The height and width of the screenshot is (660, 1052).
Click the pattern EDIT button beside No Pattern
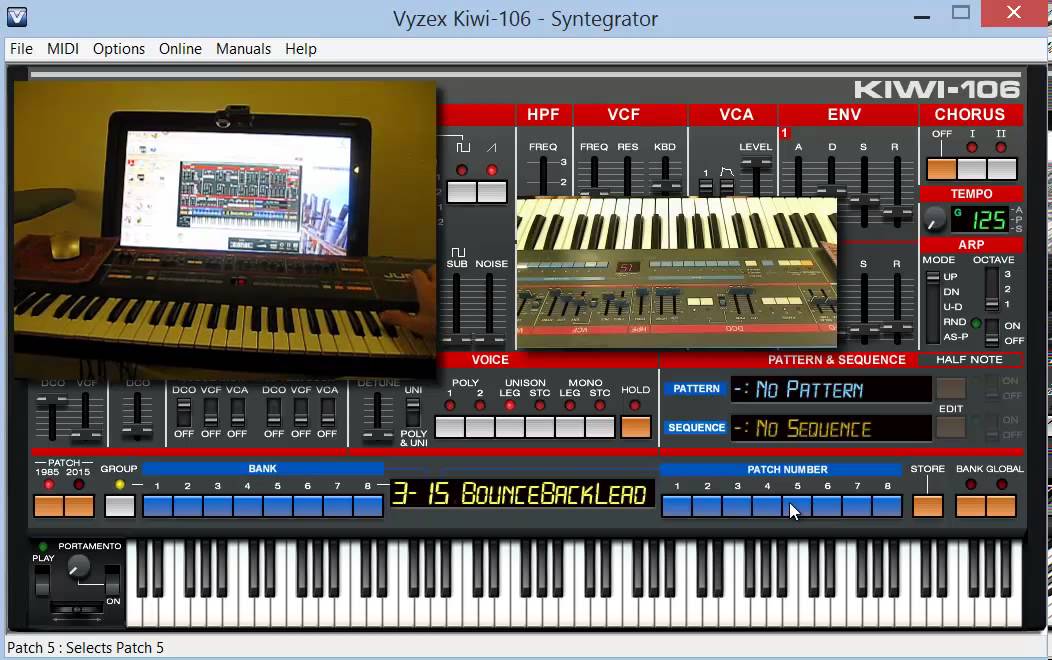click(x=951, y=388)
